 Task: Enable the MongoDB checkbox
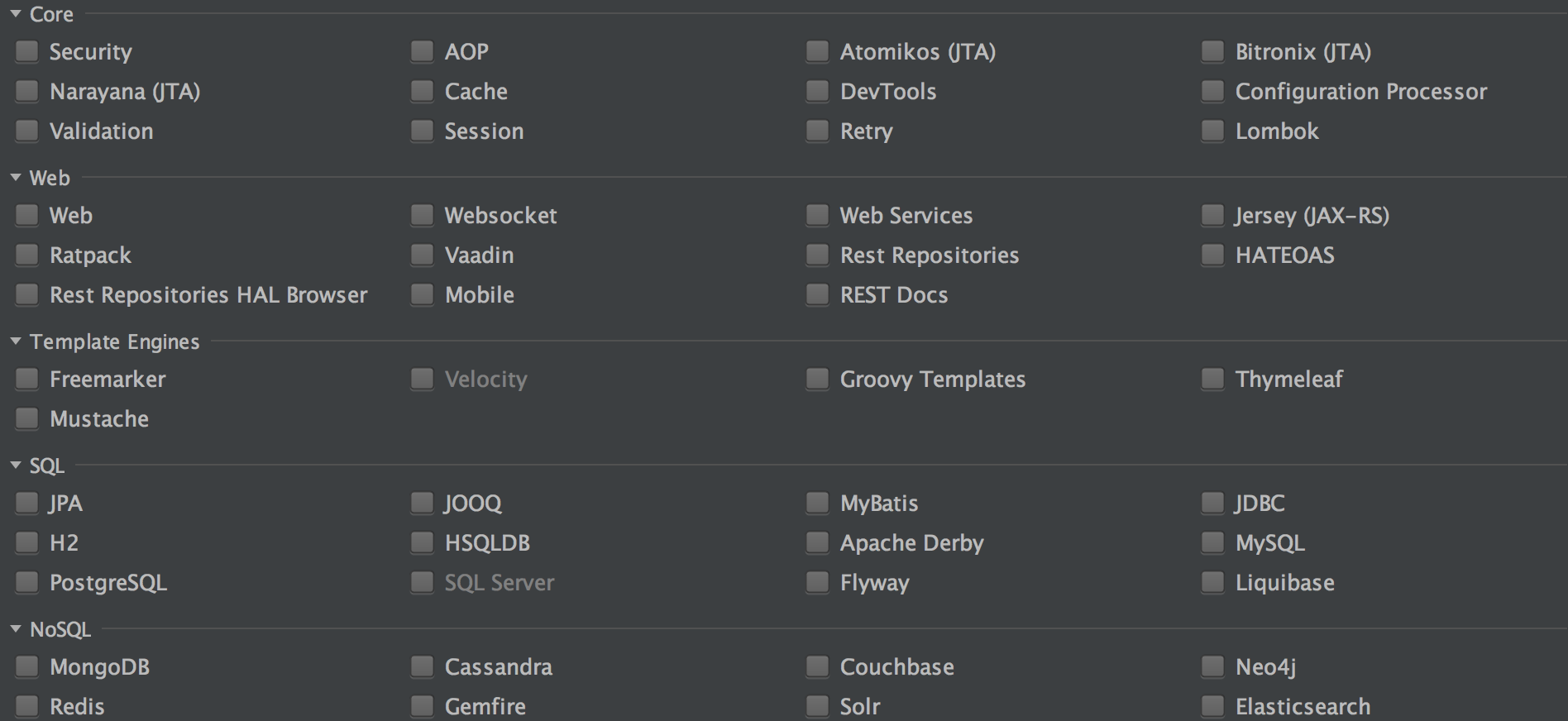click(x=27, y=667)
